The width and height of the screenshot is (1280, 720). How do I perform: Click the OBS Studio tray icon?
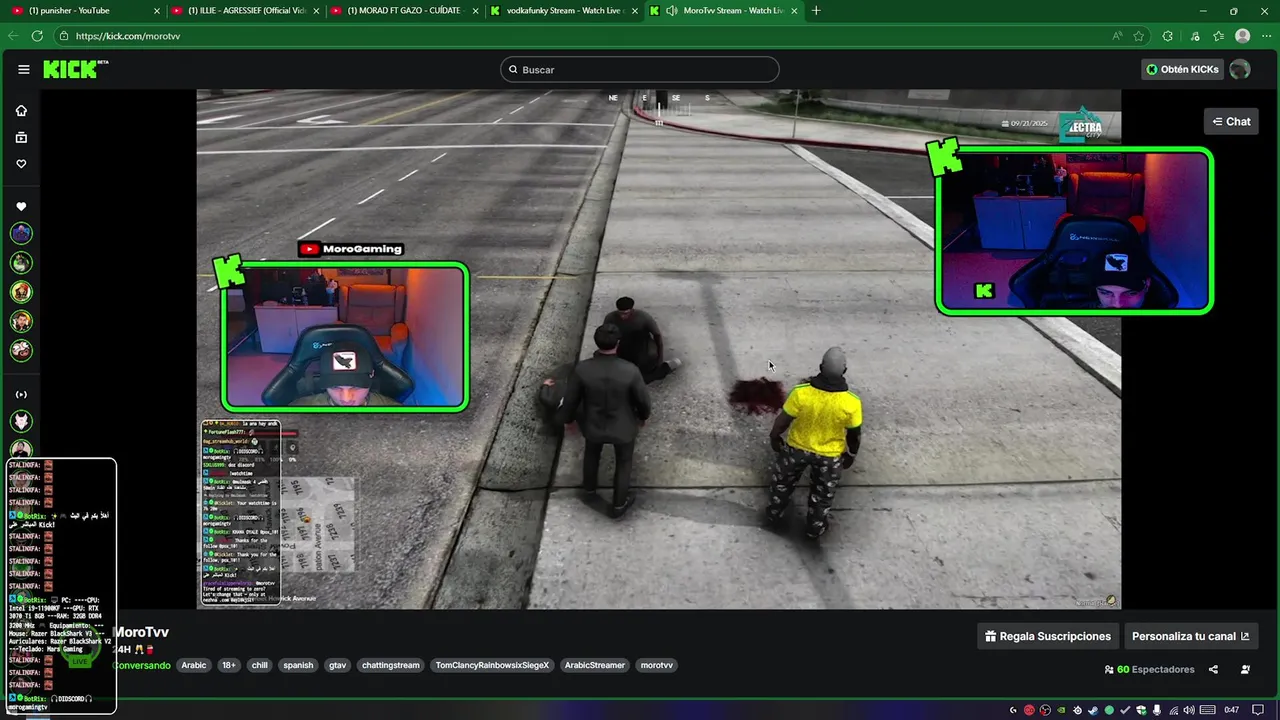1045,710
